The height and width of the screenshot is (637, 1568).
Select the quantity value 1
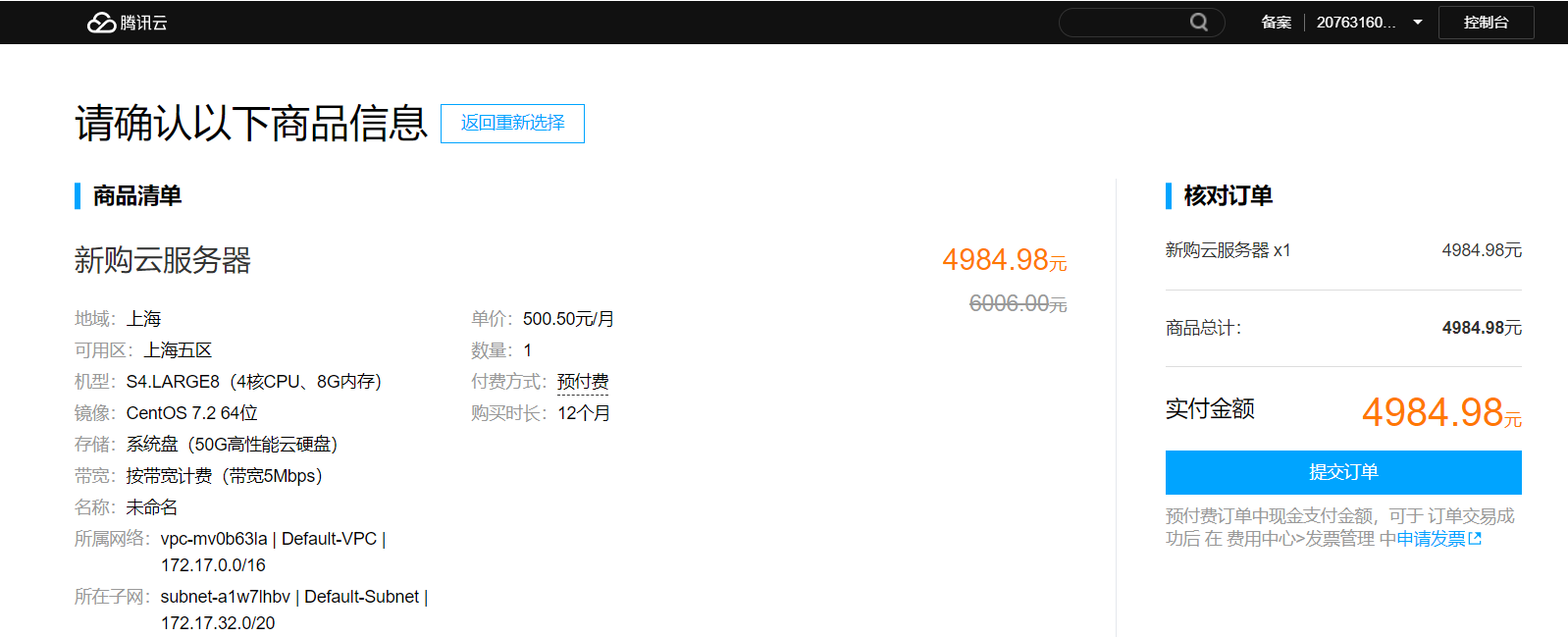coord(528,350)
